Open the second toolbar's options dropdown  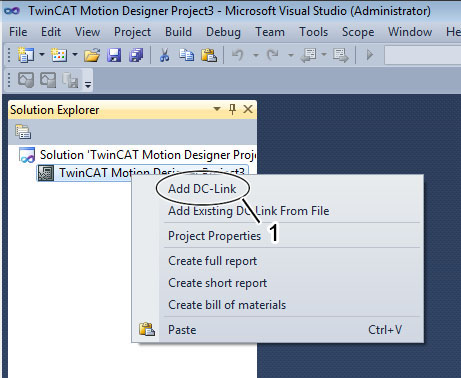(x=88, y=85)
